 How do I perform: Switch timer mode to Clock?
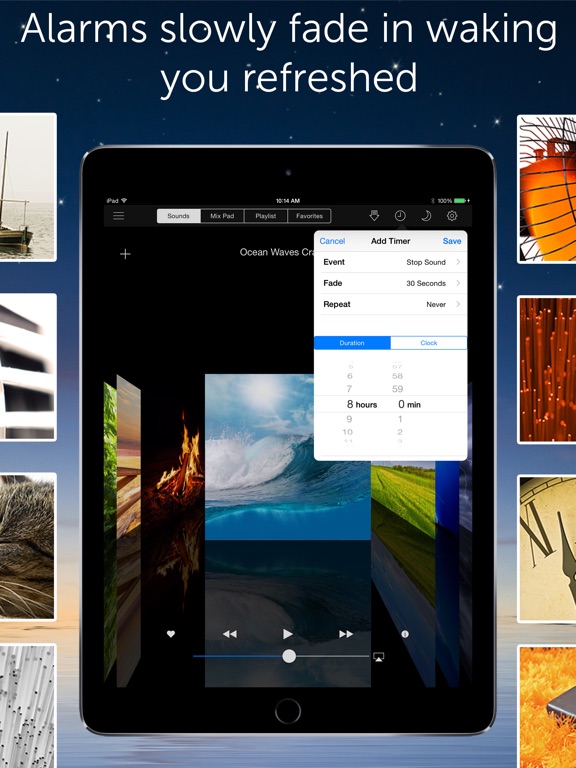point(429,343)
